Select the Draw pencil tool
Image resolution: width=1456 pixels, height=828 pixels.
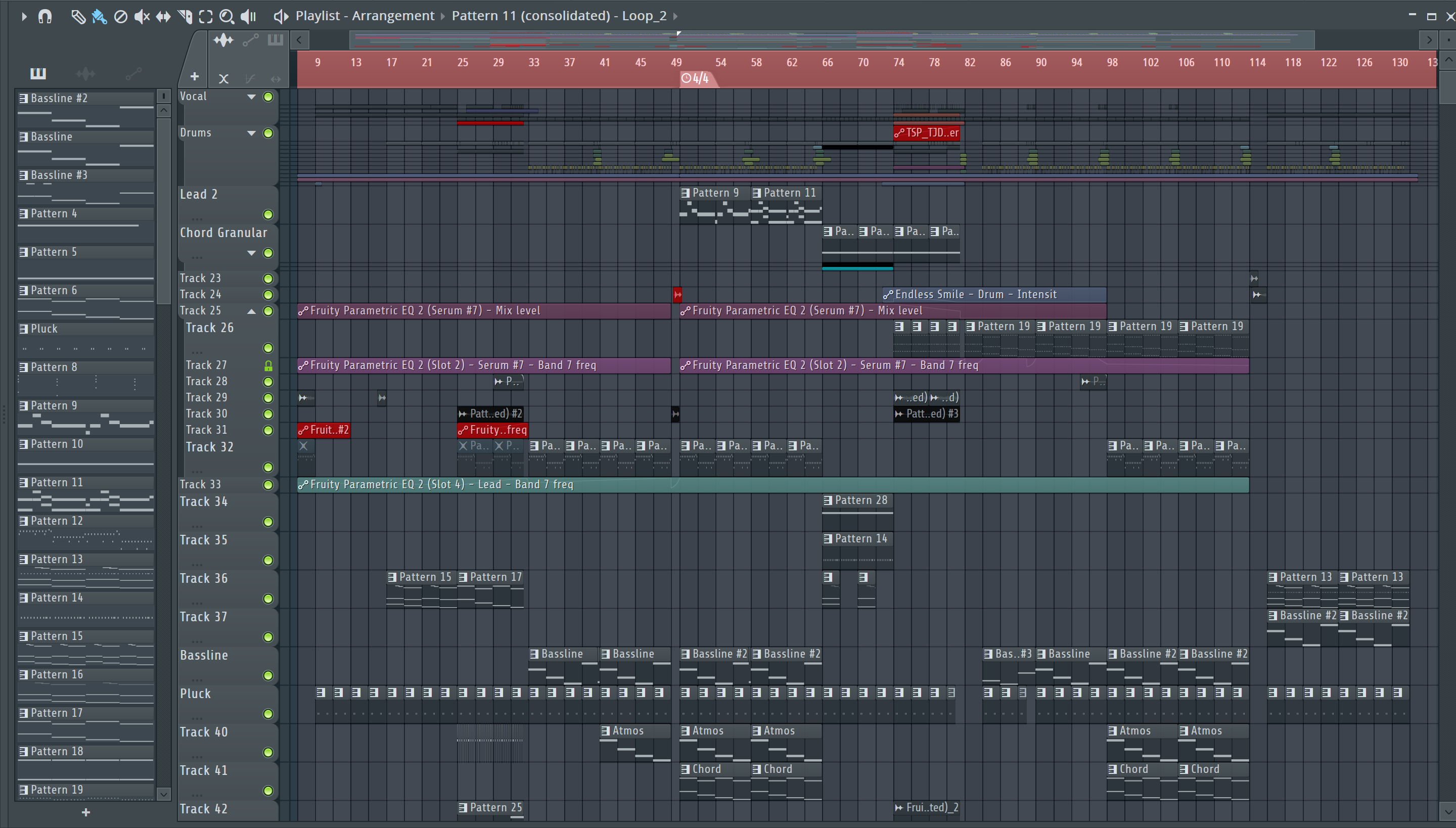(78, 17)
